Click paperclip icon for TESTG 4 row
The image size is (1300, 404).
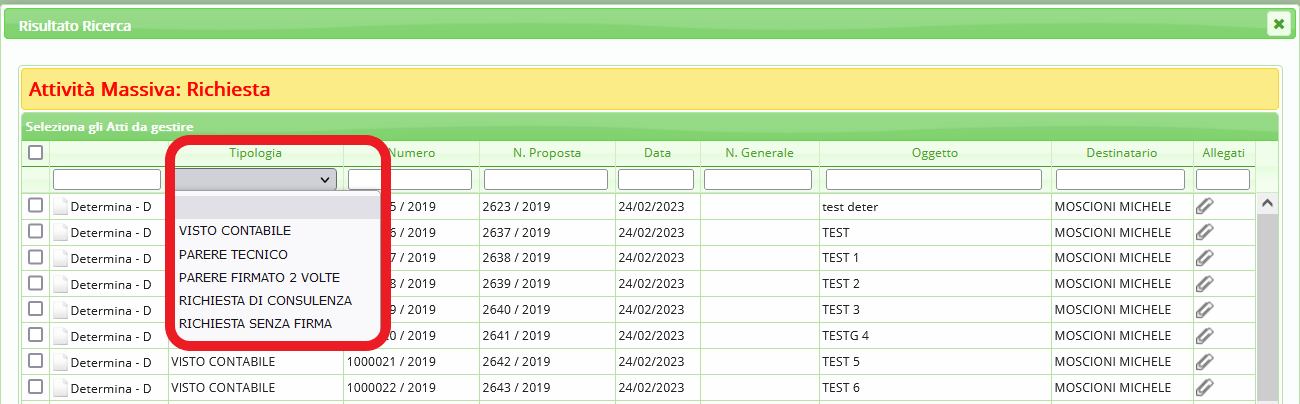(1205, 336)
